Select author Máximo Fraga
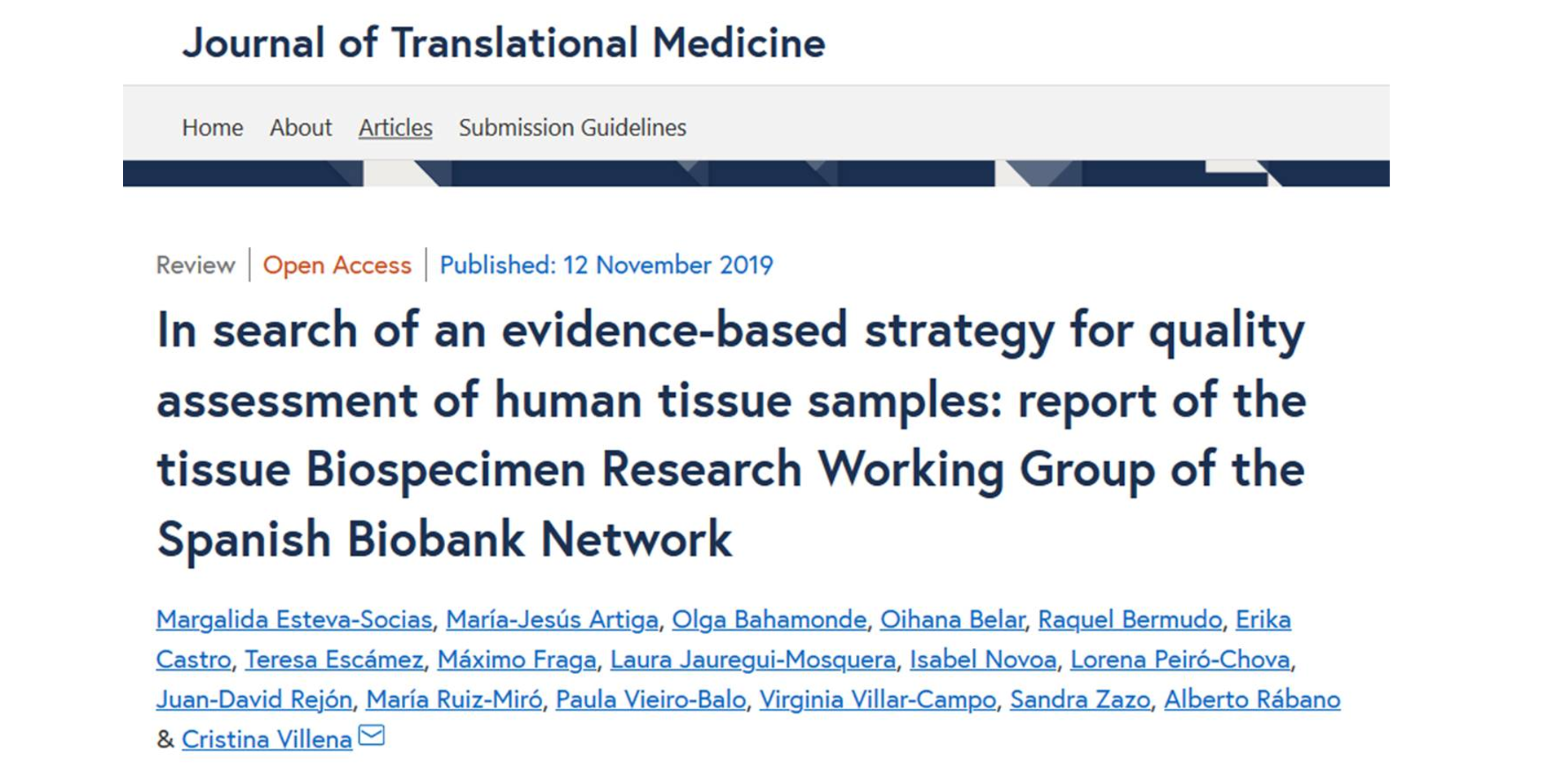This screenshot has height=784, width=1565. 517,659
